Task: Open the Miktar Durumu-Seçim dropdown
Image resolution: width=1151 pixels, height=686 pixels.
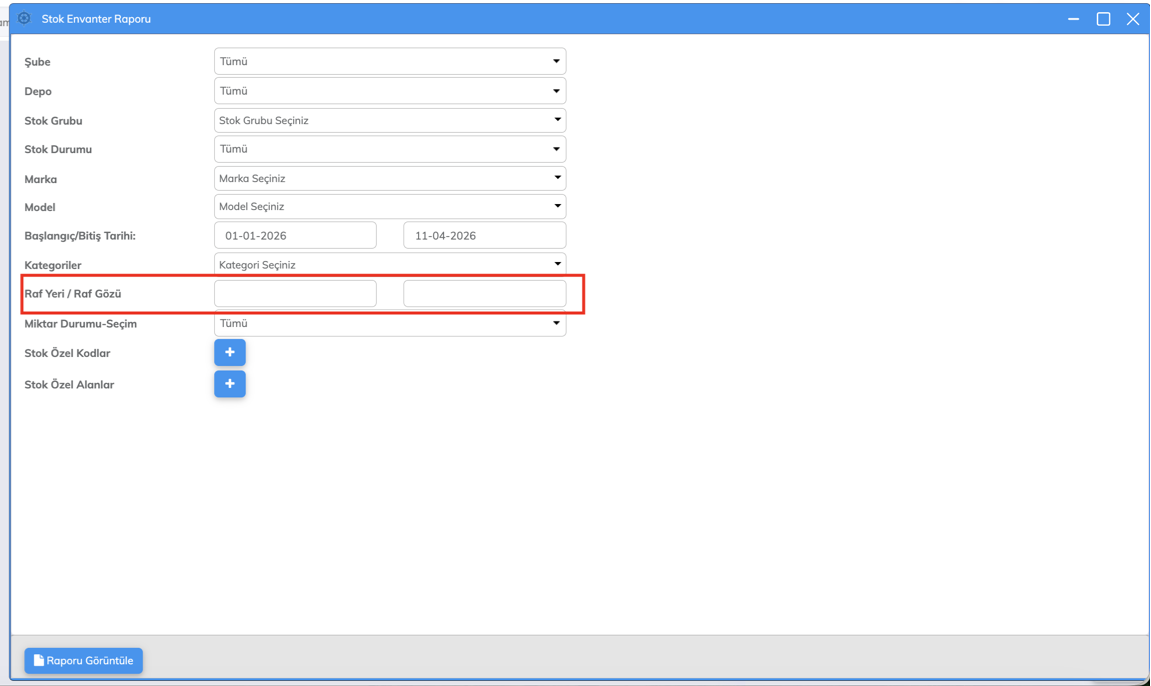Action: tap(389, 324)
